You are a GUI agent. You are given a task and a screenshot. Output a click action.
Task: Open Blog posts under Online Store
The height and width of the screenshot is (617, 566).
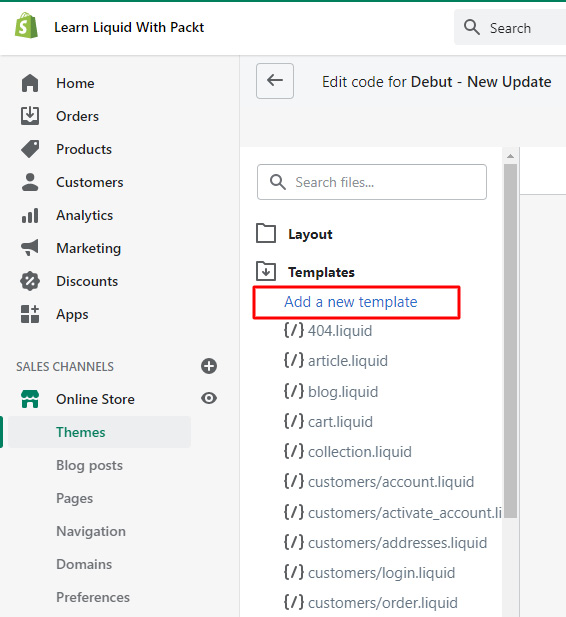[89, 465]
